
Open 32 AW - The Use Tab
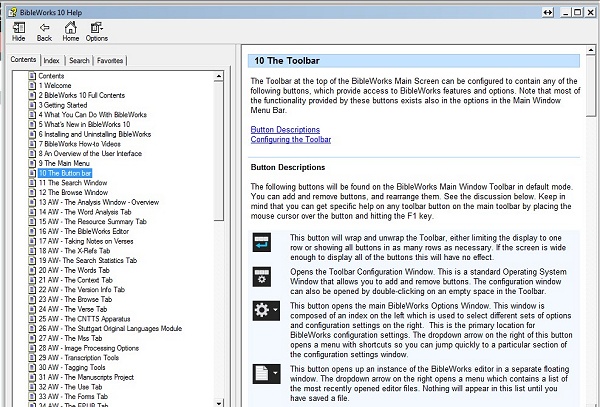[x=70, y=387]
